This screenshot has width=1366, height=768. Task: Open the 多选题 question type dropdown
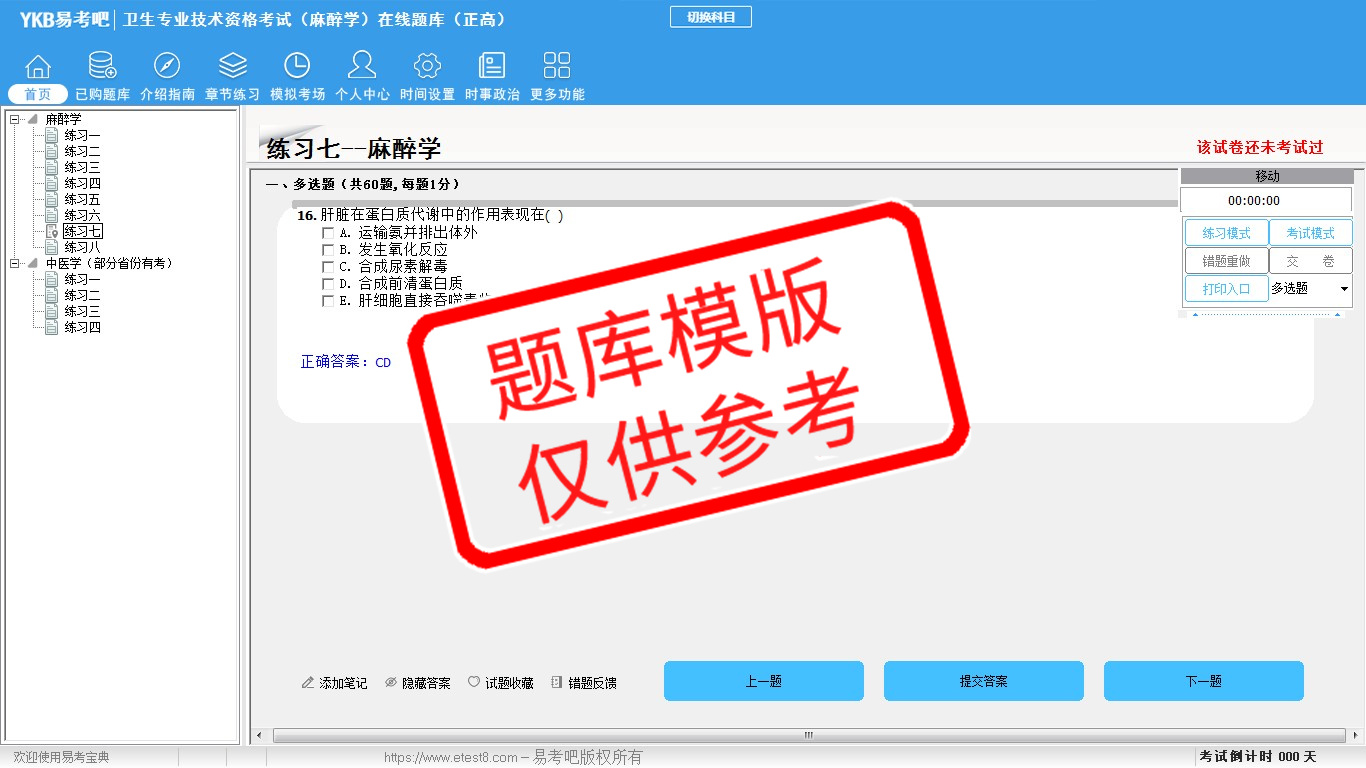(1310, 289)
